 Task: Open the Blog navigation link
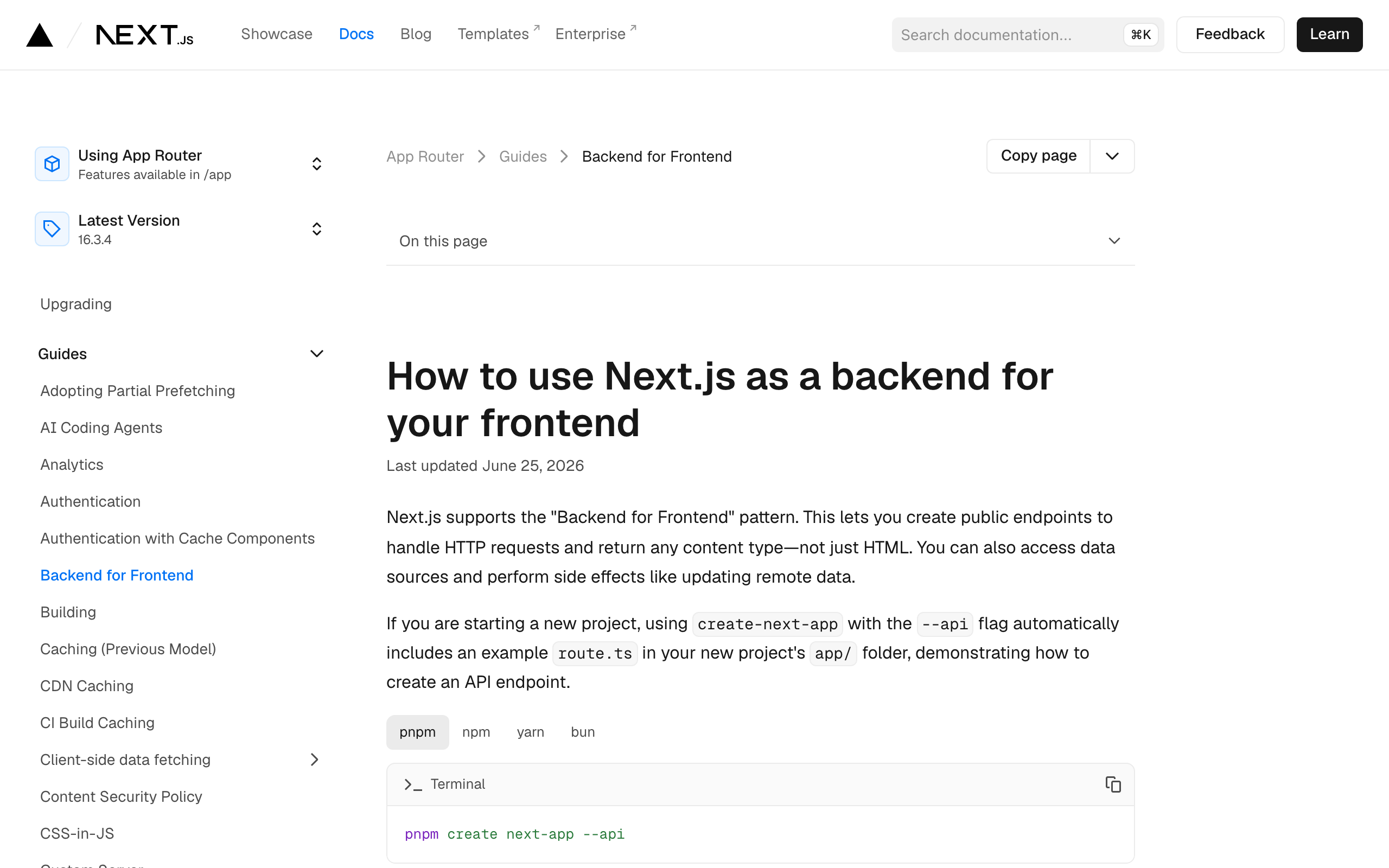[x=416, y=34]
